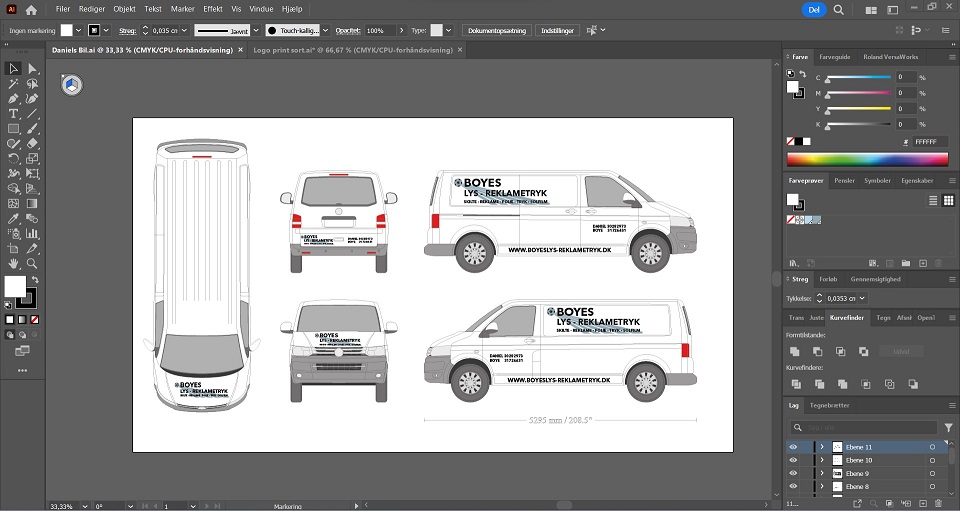Open Farve panel options menu
960x511 pixels.
click(x=952, y=57)
